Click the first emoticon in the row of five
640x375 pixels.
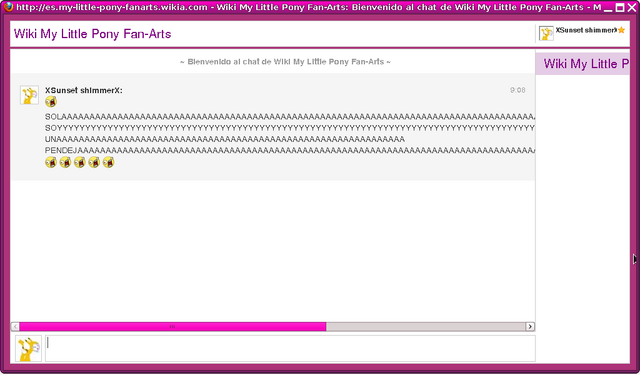click(x=51, y=162)
